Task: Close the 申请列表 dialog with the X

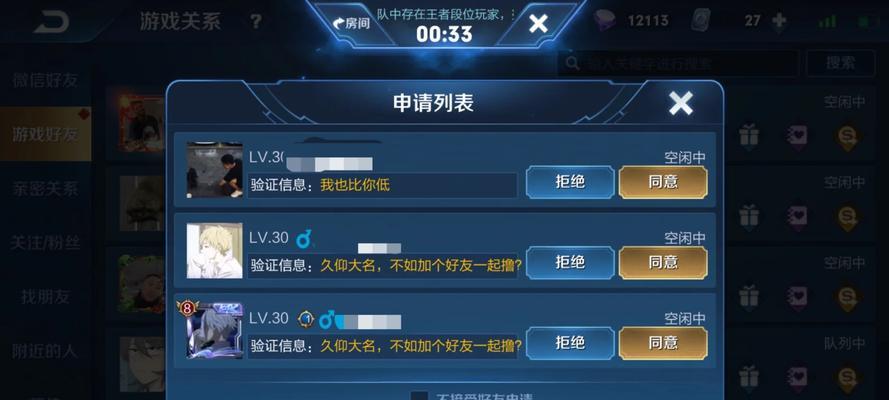Action: click(x=680, y=103)
